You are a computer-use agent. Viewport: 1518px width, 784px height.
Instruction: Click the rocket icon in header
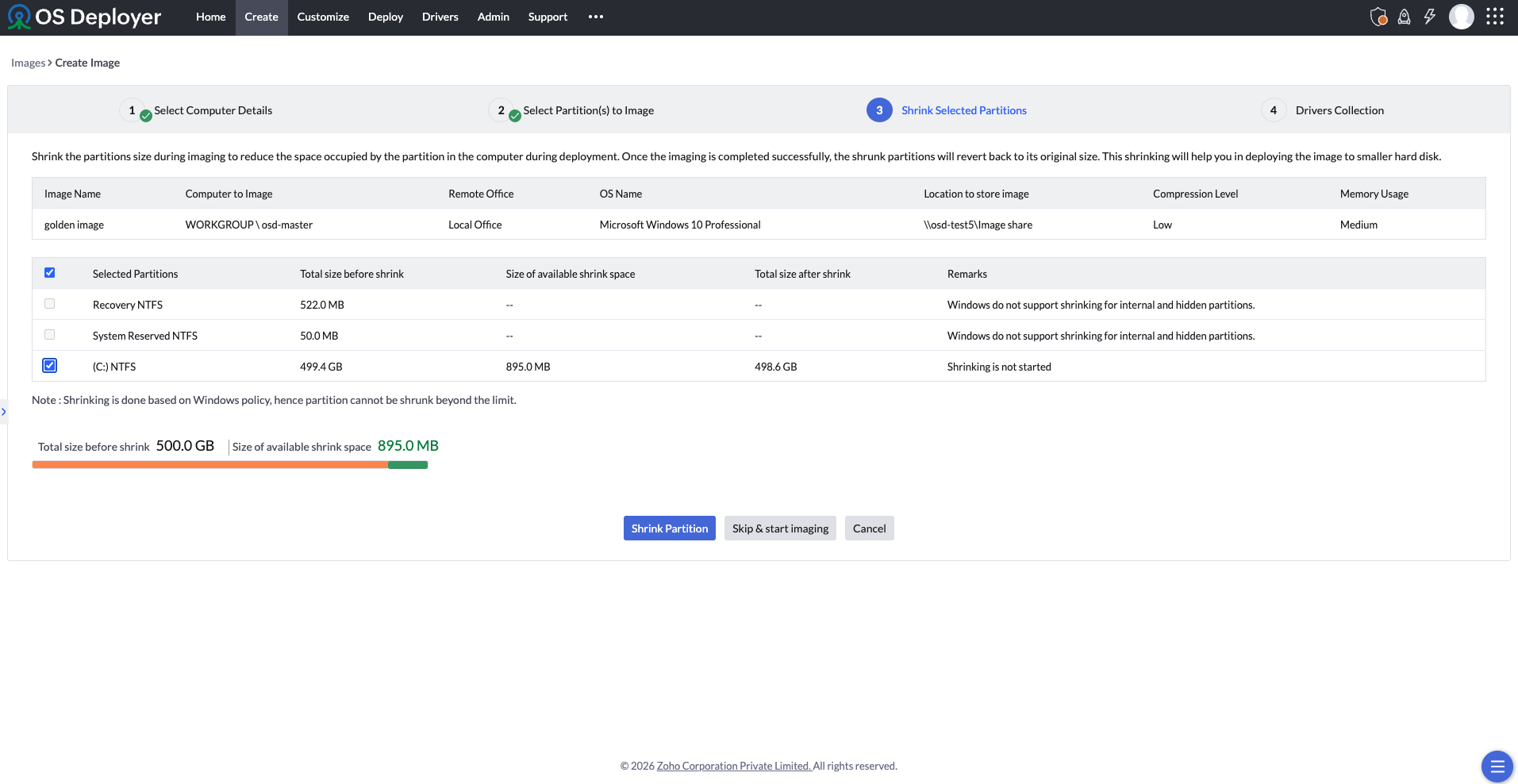1404,17
